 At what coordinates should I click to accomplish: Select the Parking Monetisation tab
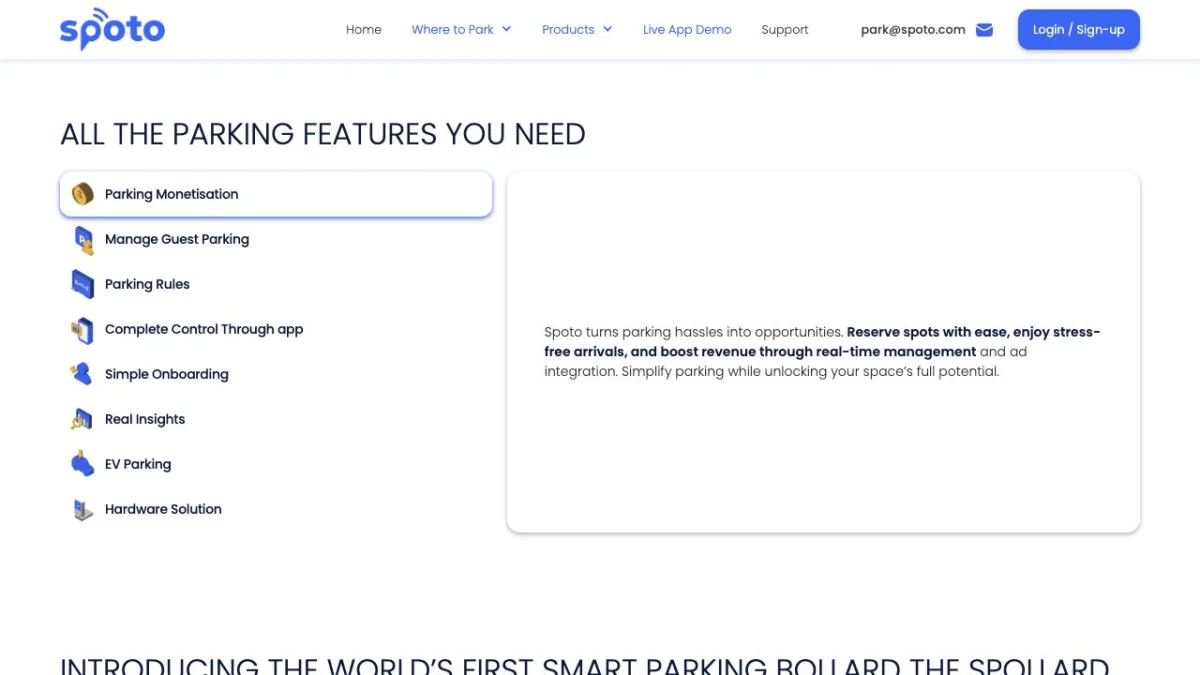[x=276, y=194]
